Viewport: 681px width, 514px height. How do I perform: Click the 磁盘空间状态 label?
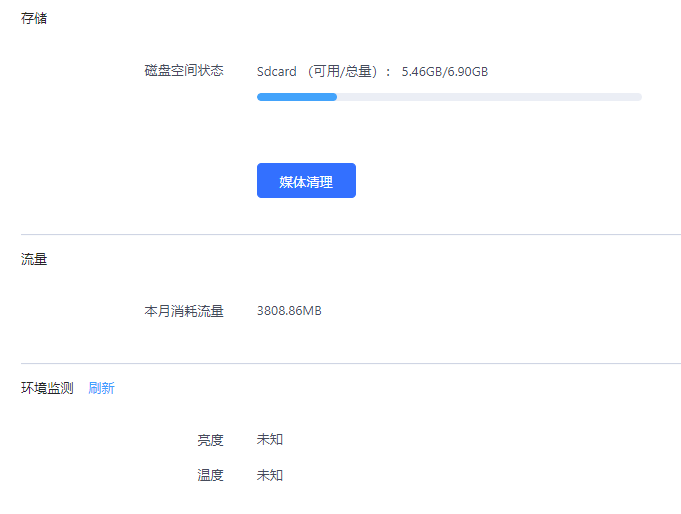point(184,70)
